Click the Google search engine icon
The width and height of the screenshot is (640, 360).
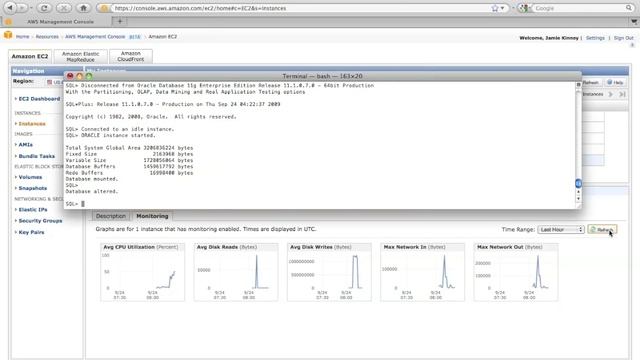[524, 8]
